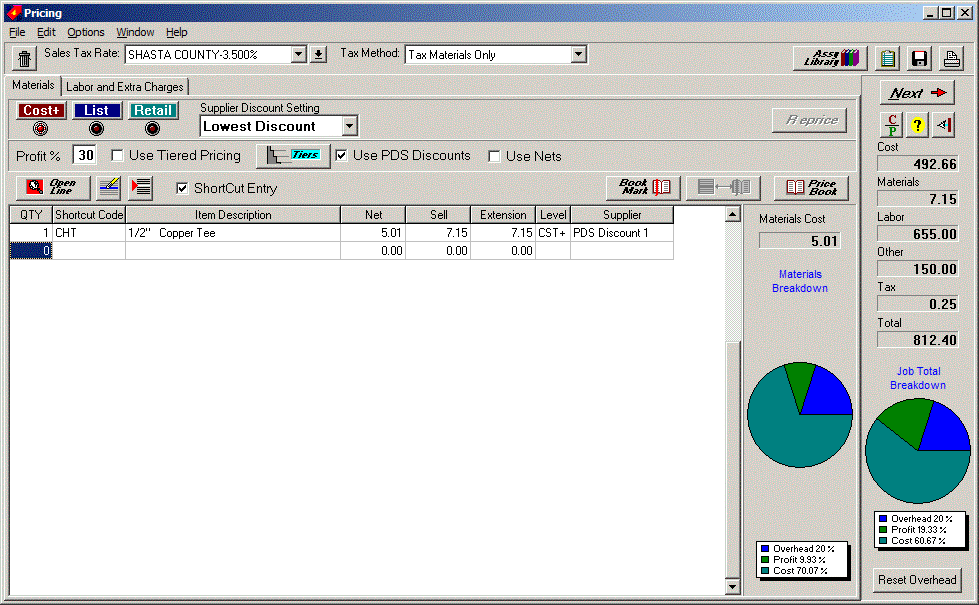
Task: Click the insert line red arrow icon
Action: click(x=141, y=187)
